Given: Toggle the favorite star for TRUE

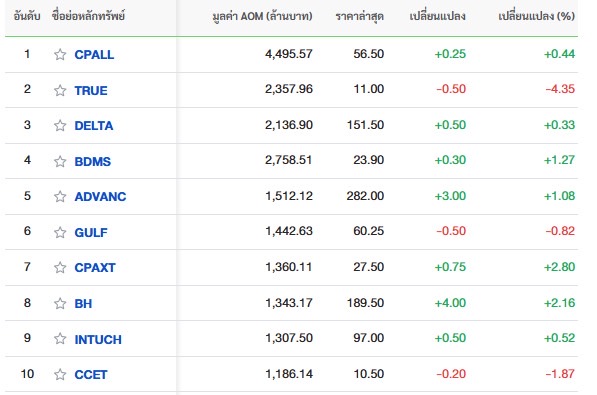Looking at the screenshot, I should (x=60, y=90).
